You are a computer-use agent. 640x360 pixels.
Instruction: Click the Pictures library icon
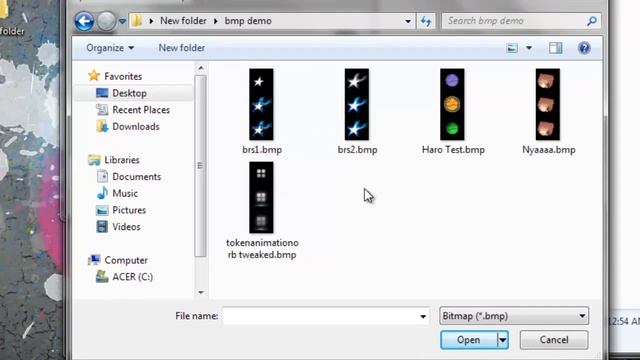(x=102, y=210)
